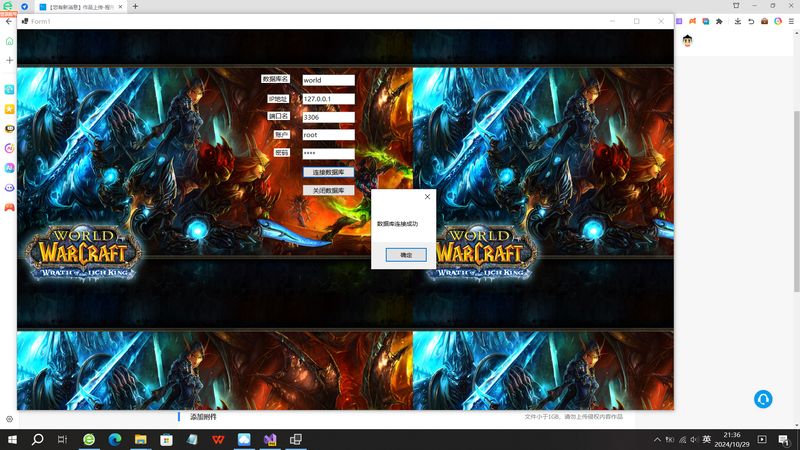Focus the account field containing root
800x450 pixels.
pos(328,135)
